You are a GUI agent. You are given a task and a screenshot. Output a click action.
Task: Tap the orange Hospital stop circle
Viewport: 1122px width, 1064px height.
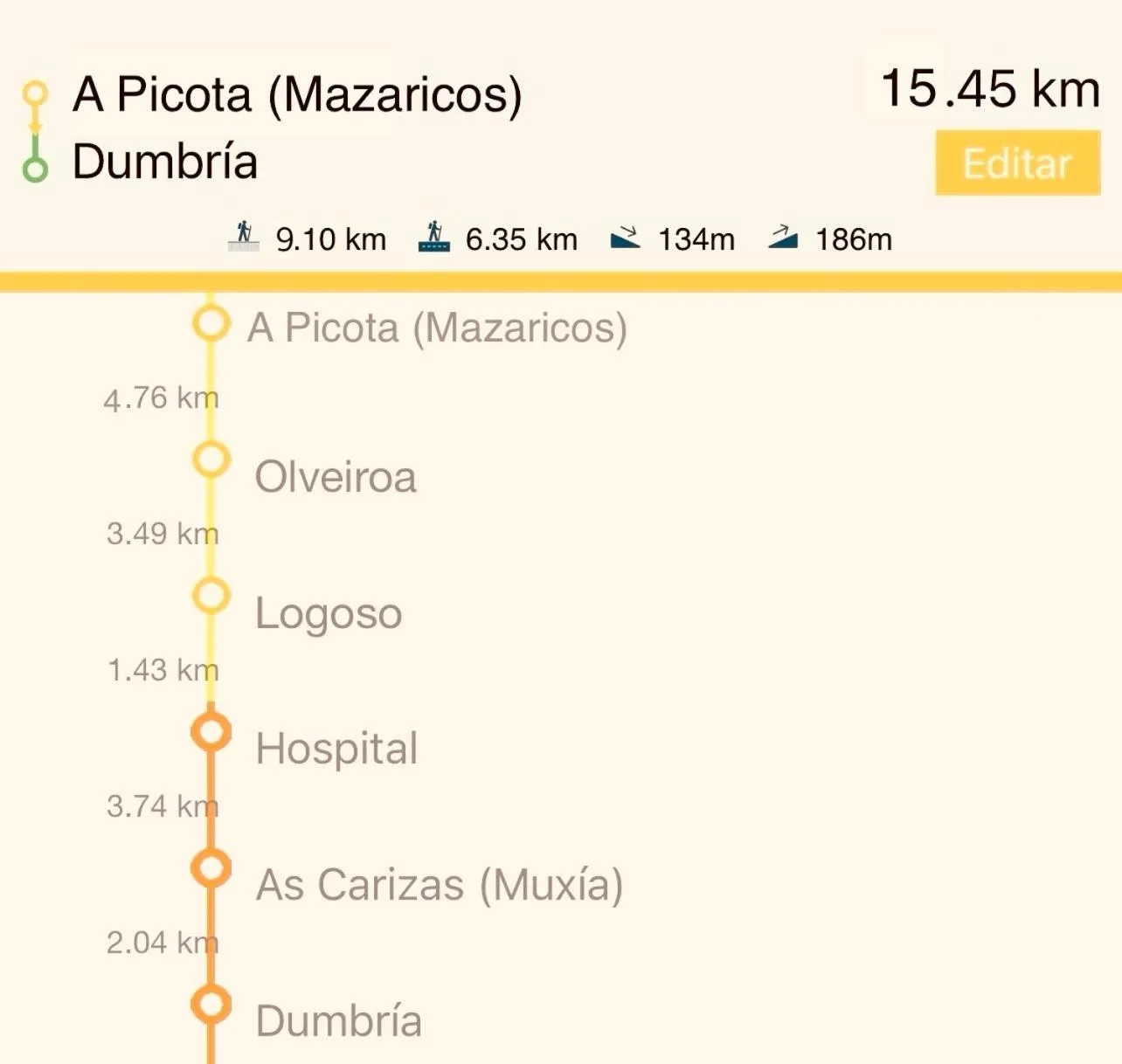pyautogui.click(x=211, y=732)
